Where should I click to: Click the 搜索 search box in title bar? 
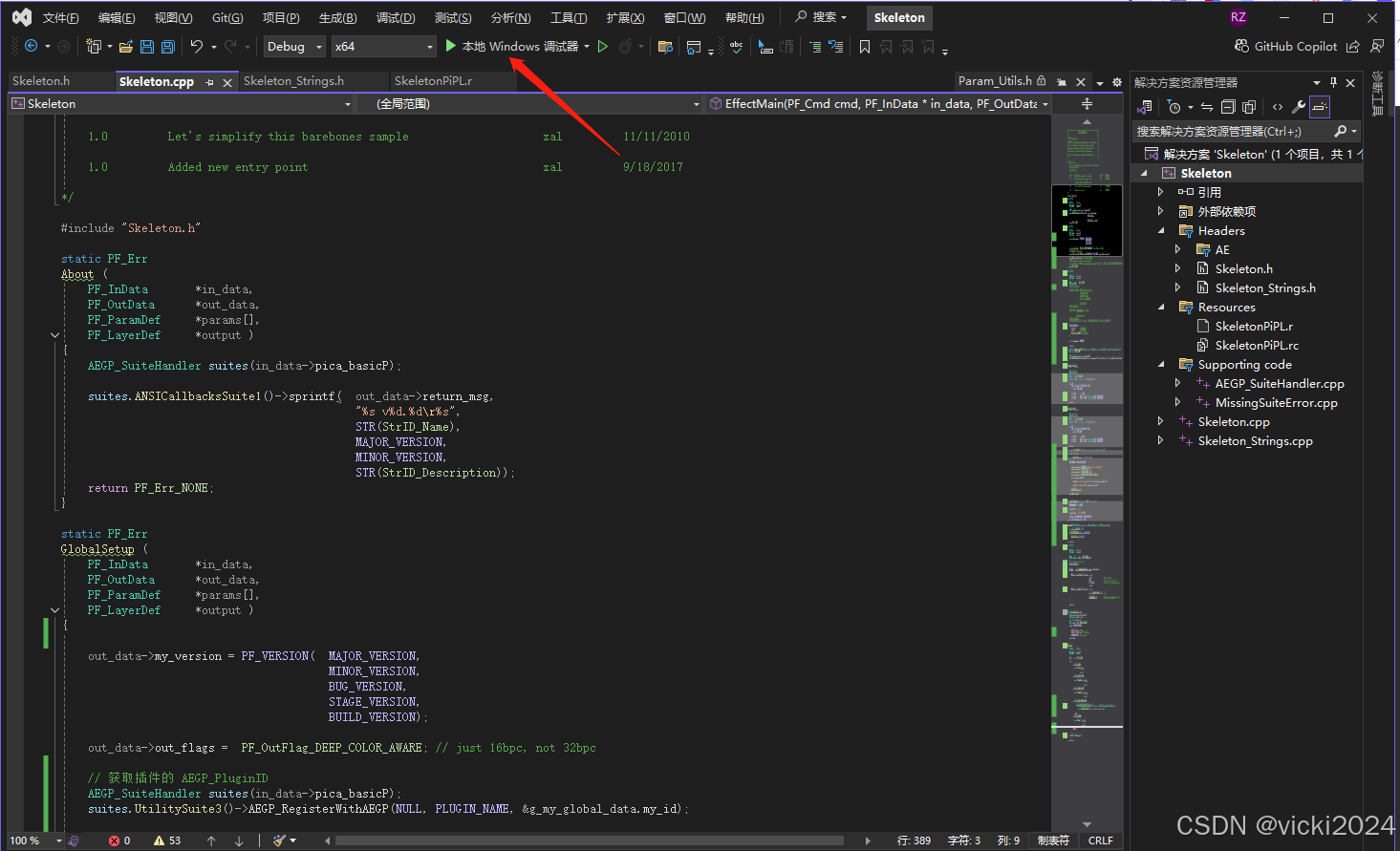pyautogui.click(x=823, y=17)
